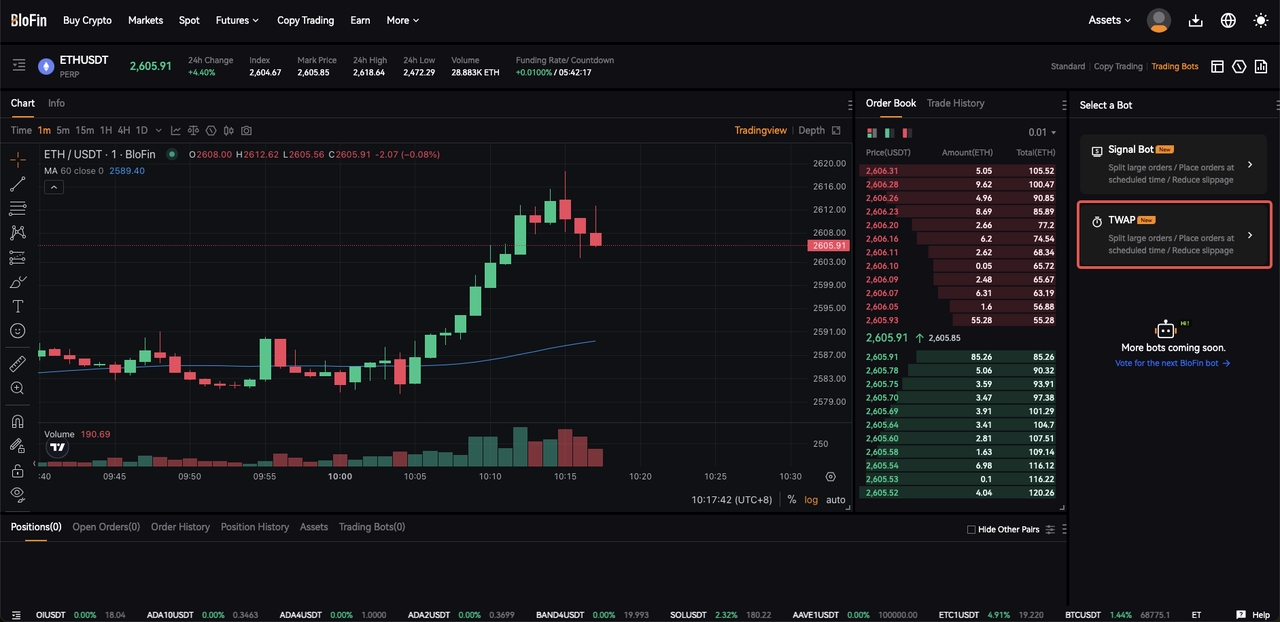The height and width of the screenshot is (622, 1280).
Task: Select the crosshair cursor tool
Action: tap(18, 159)
